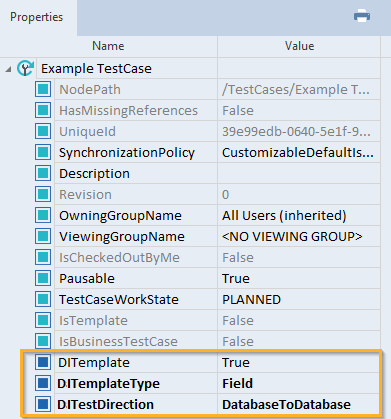This screenshot has width=391, height=419.
Task: Select the IsTemplate property name
Action: (93, 320)
